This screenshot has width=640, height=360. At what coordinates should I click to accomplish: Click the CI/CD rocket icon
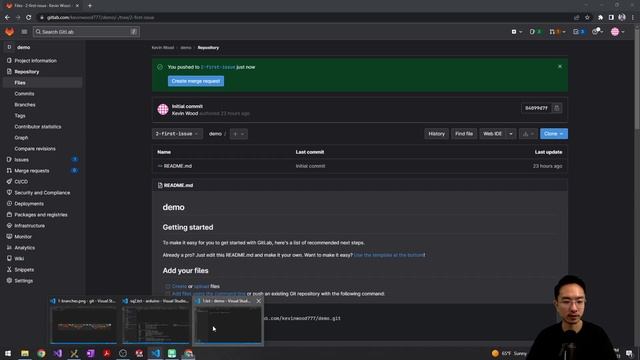(x=9, y=182)
